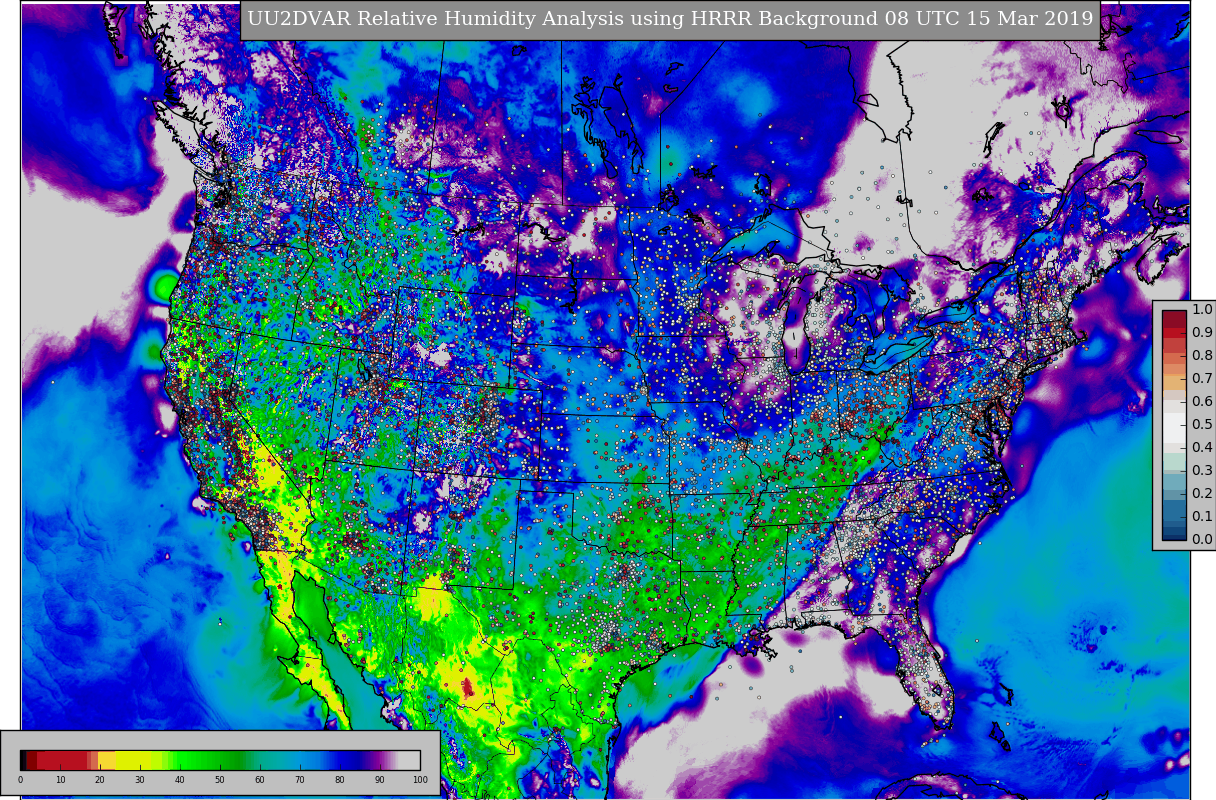Pick the yellow segment near 30 on the humidity colorbar
The height and width of the screenshot is (800, 1216).
pos(133,760)
